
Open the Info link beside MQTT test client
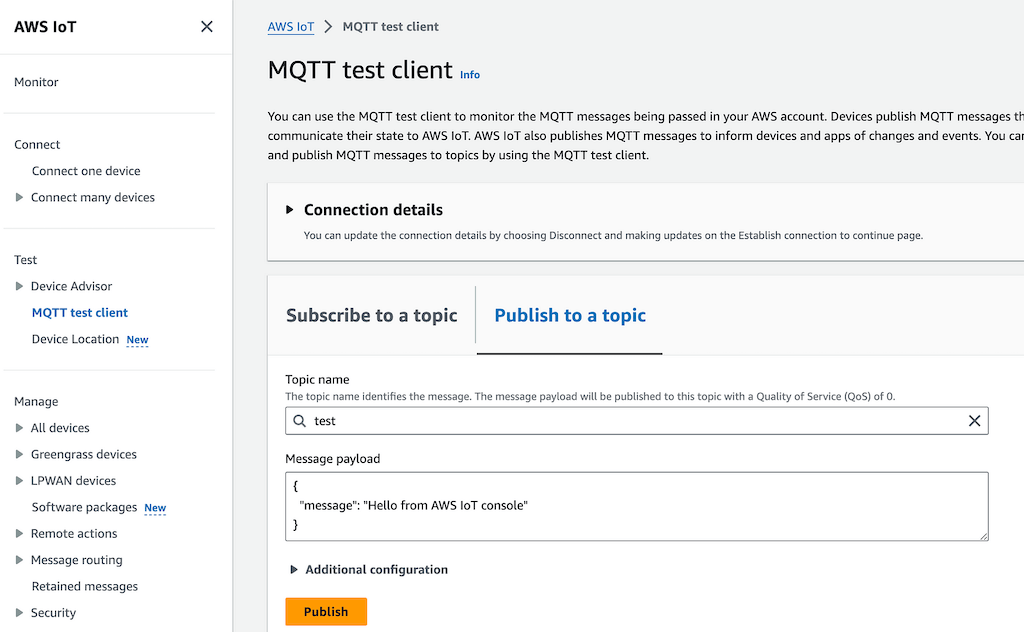pos(470,75)
